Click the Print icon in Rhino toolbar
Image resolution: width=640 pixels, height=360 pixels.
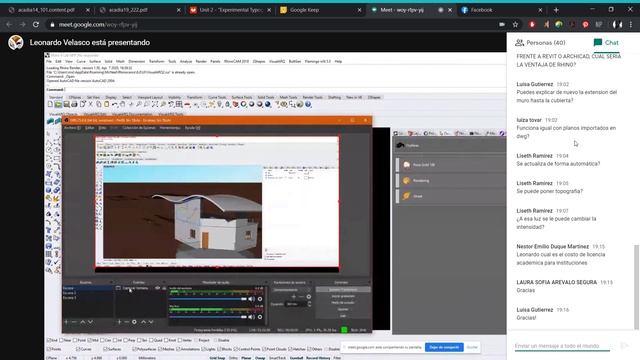click(x=74, y=104)
